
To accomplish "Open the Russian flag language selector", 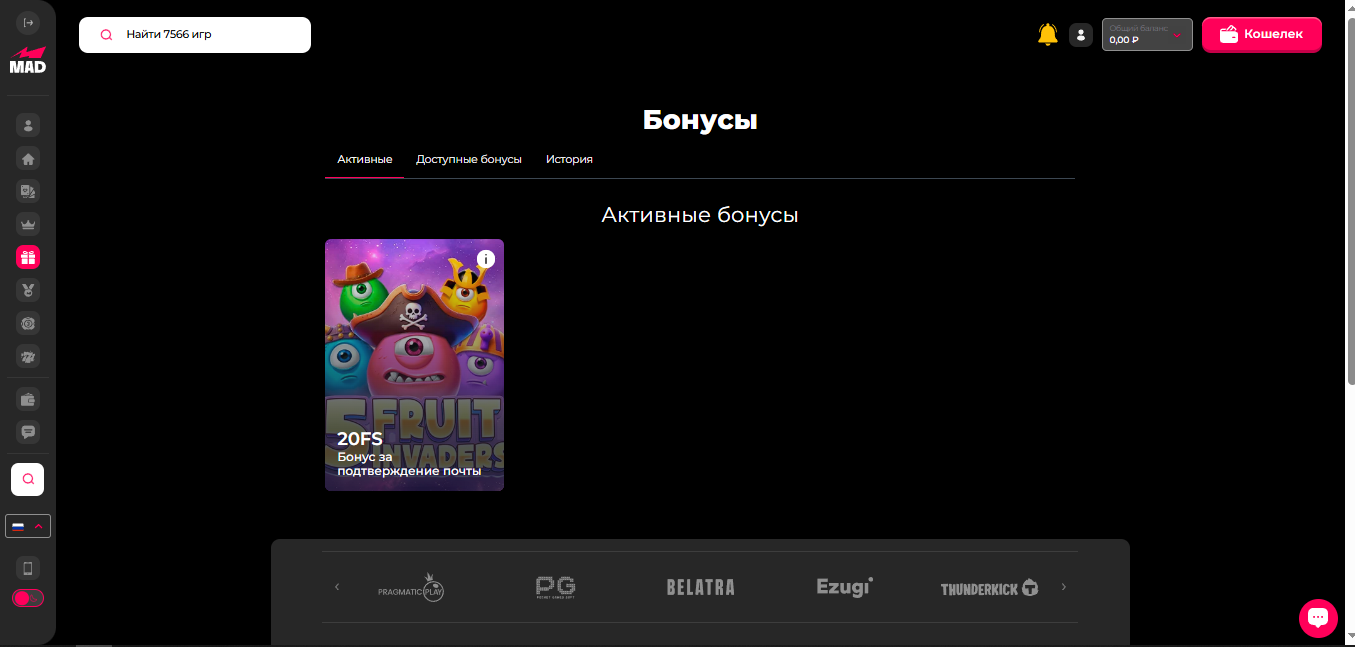I will point(28,526).
